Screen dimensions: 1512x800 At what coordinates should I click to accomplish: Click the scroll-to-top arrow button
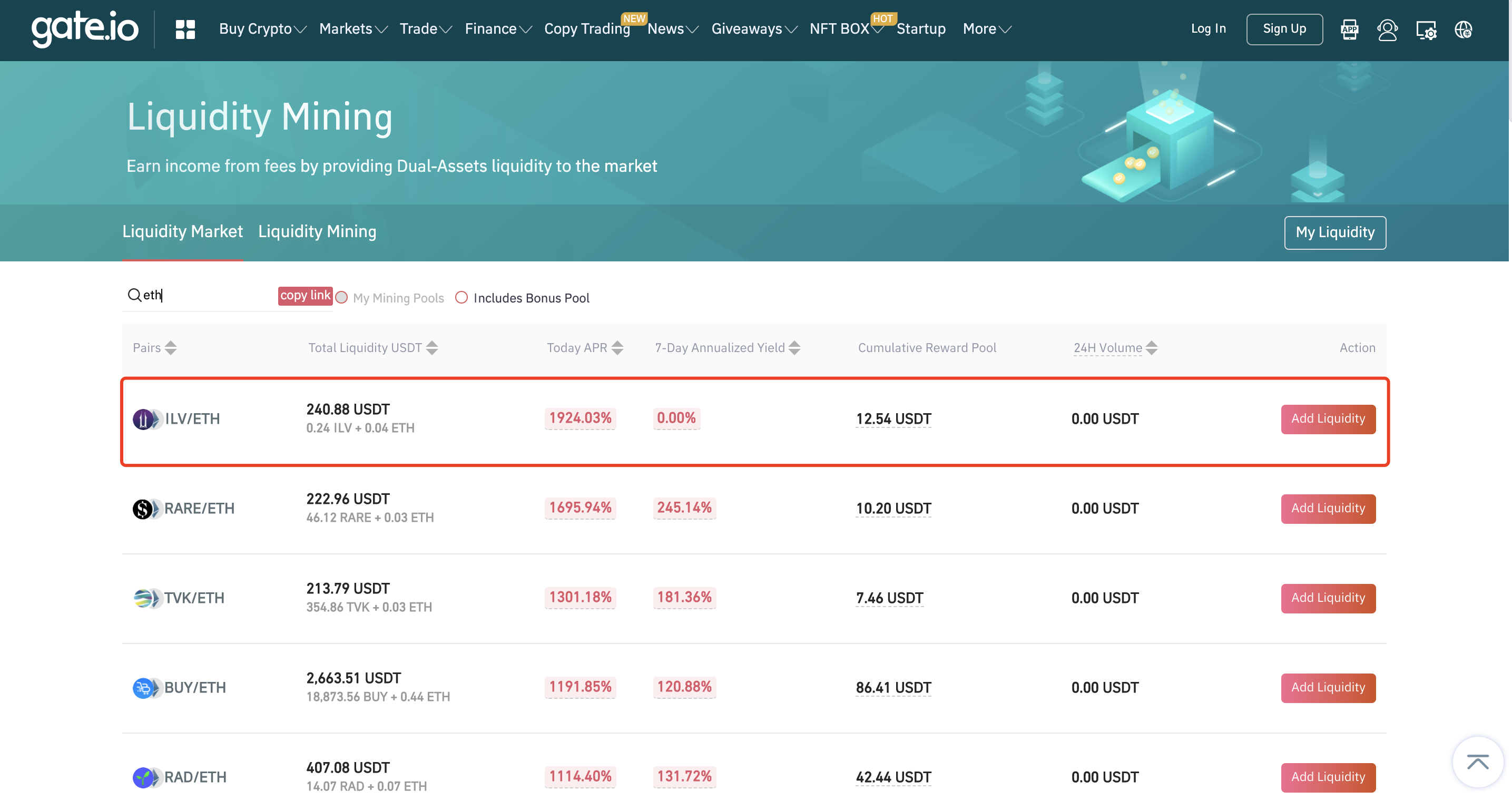(1477, 762)
